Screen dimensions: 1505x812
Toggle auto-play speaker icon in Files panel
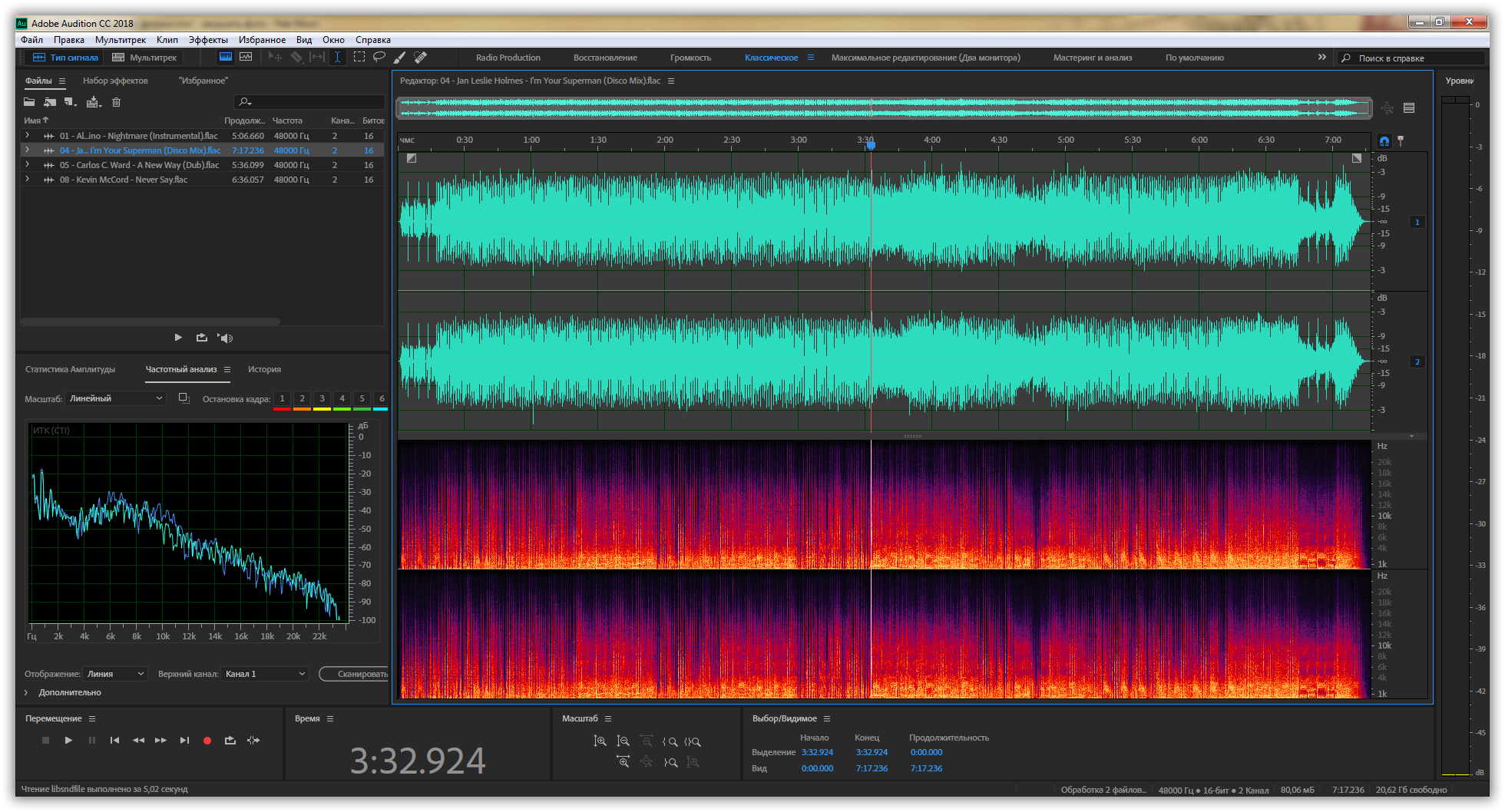click(x=225, y=338)
